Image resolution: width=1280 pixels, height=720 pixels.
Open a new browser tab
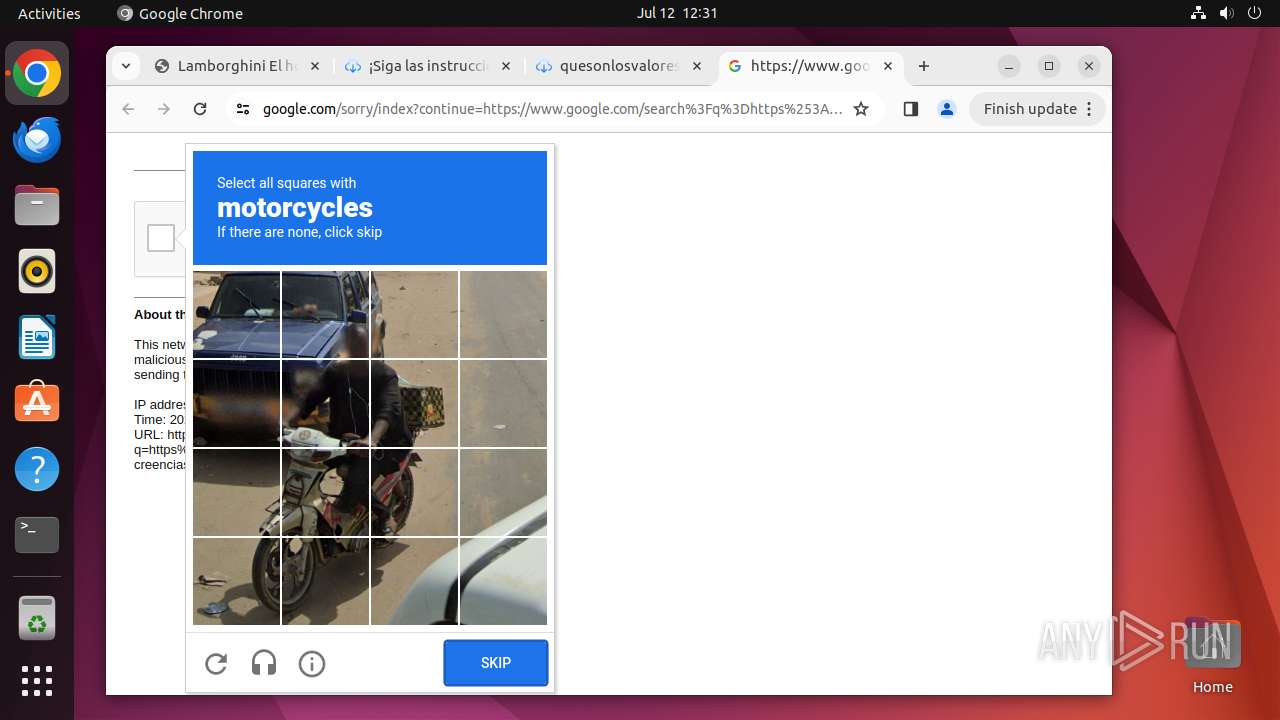tap(924, 66)
